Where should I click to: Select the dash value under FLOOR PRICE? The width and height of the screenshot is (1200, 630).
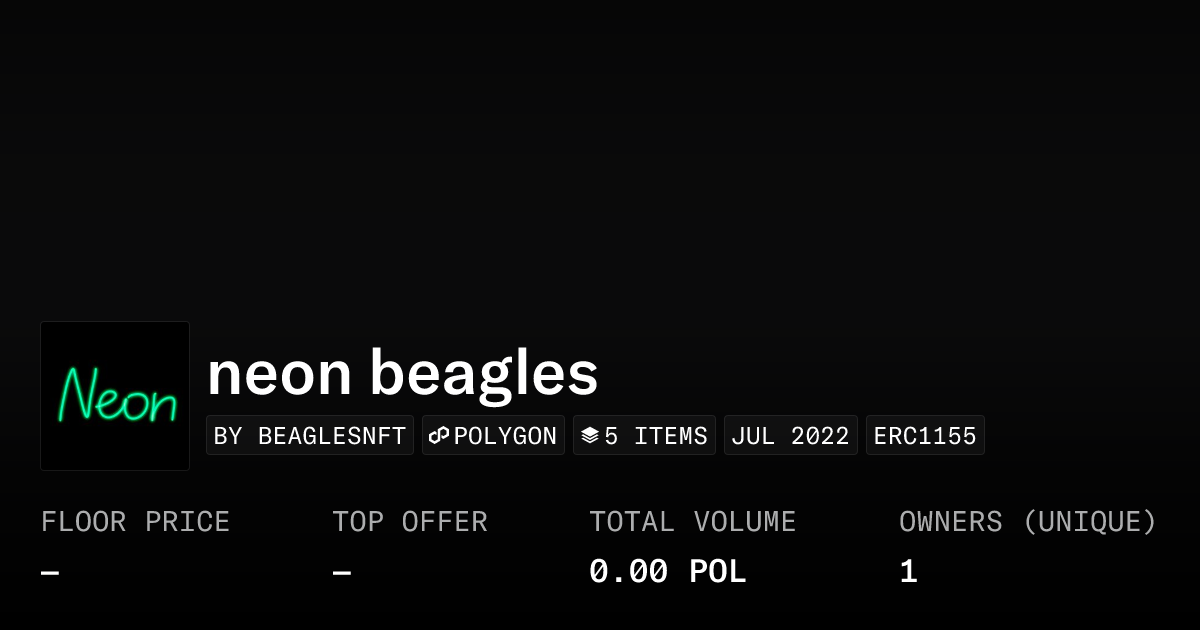(50, 573)
